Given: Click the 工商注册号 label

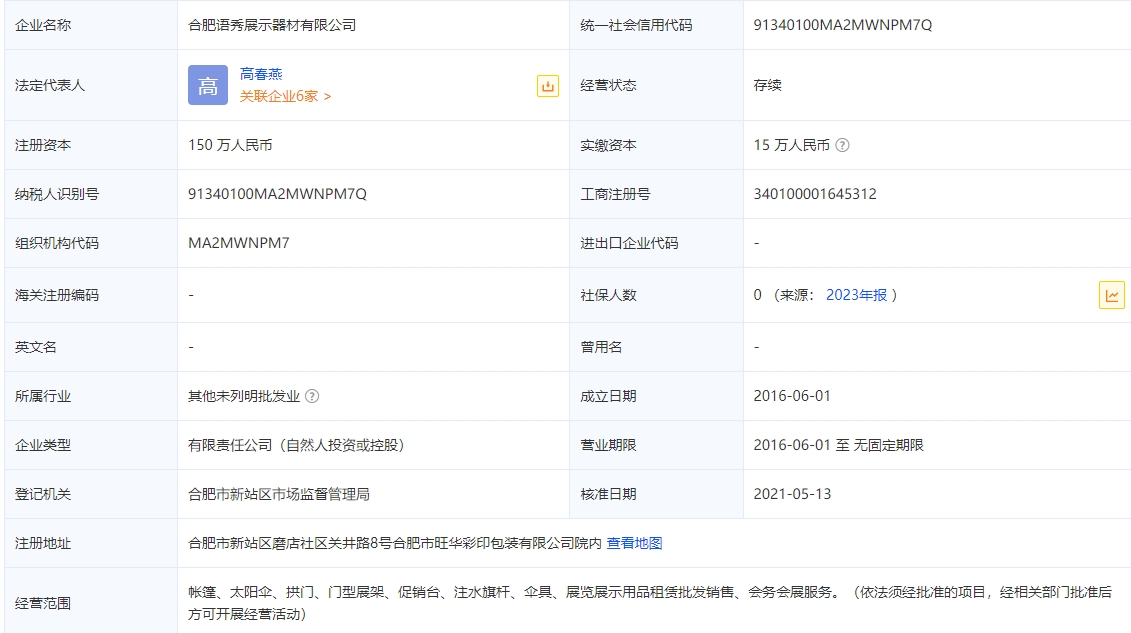Looking at the screenshot, I should tap(615, 194).
